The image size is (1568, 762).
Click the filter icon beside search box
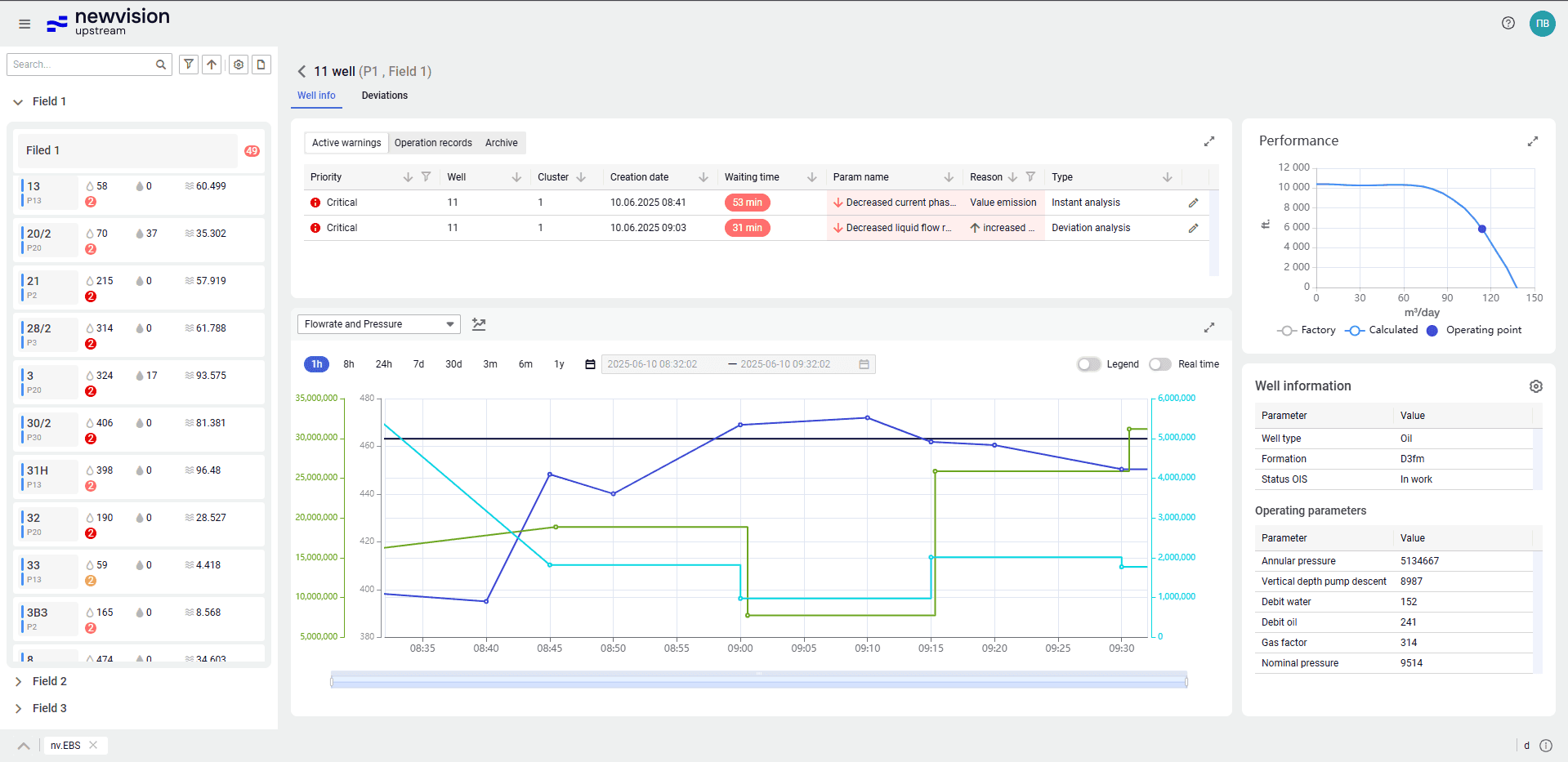click(x=189, y=64)
